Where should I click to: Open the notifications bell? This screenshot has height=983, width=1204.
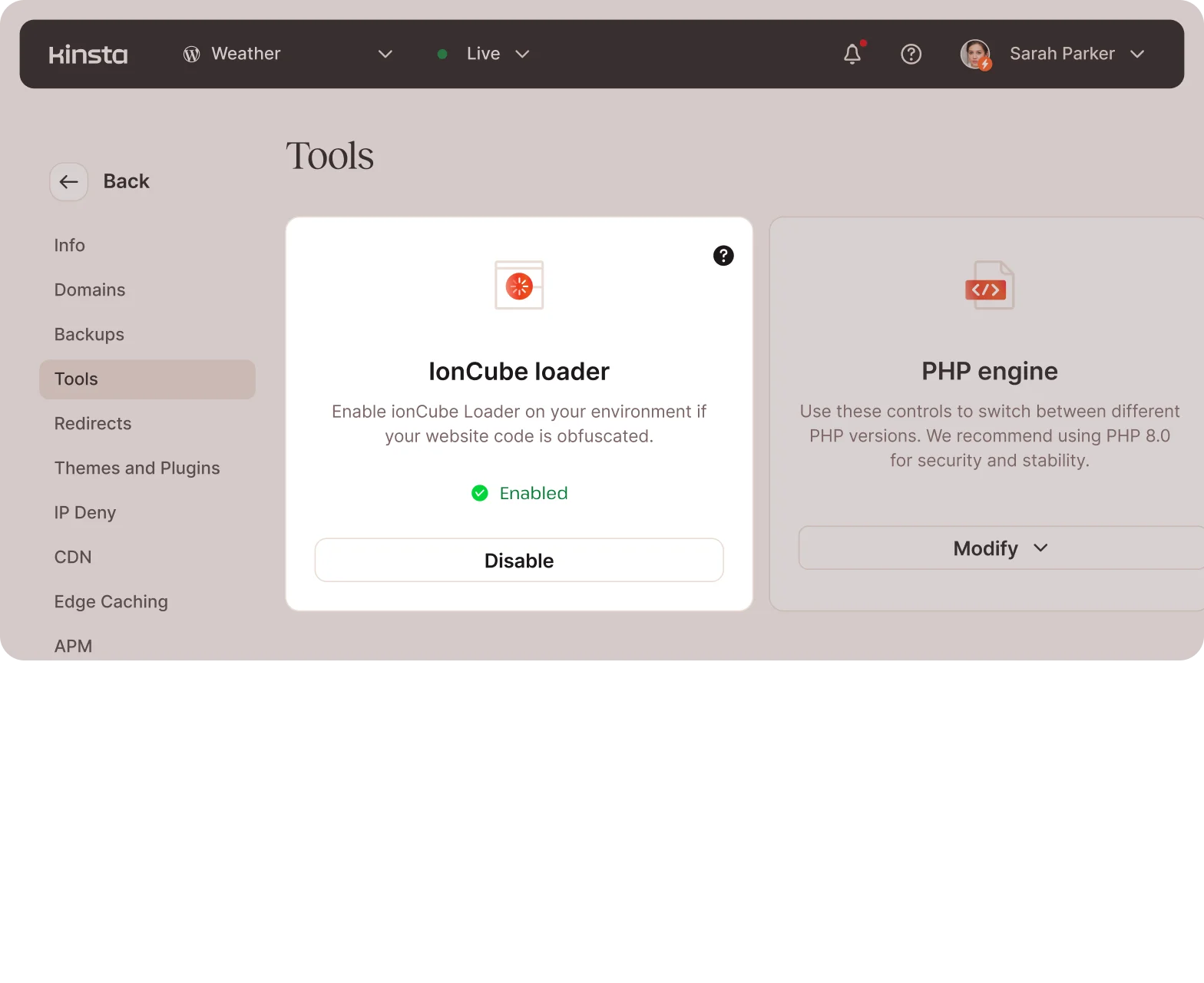[x=852, y=54]
